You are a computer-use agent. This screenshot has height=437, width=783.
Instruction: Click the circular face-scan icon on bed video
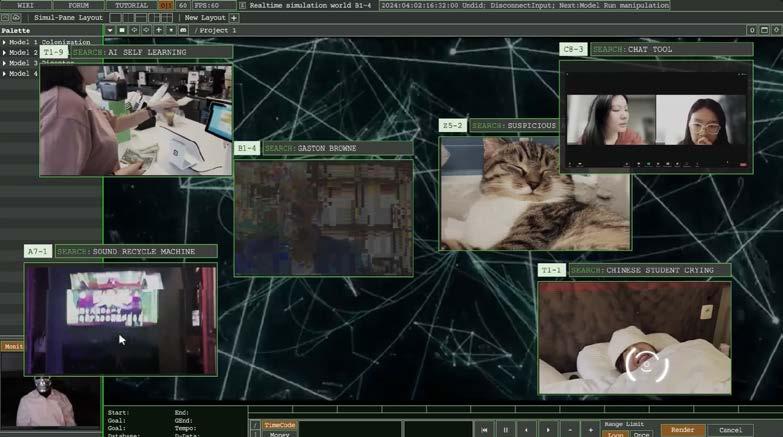click(647, 366)
